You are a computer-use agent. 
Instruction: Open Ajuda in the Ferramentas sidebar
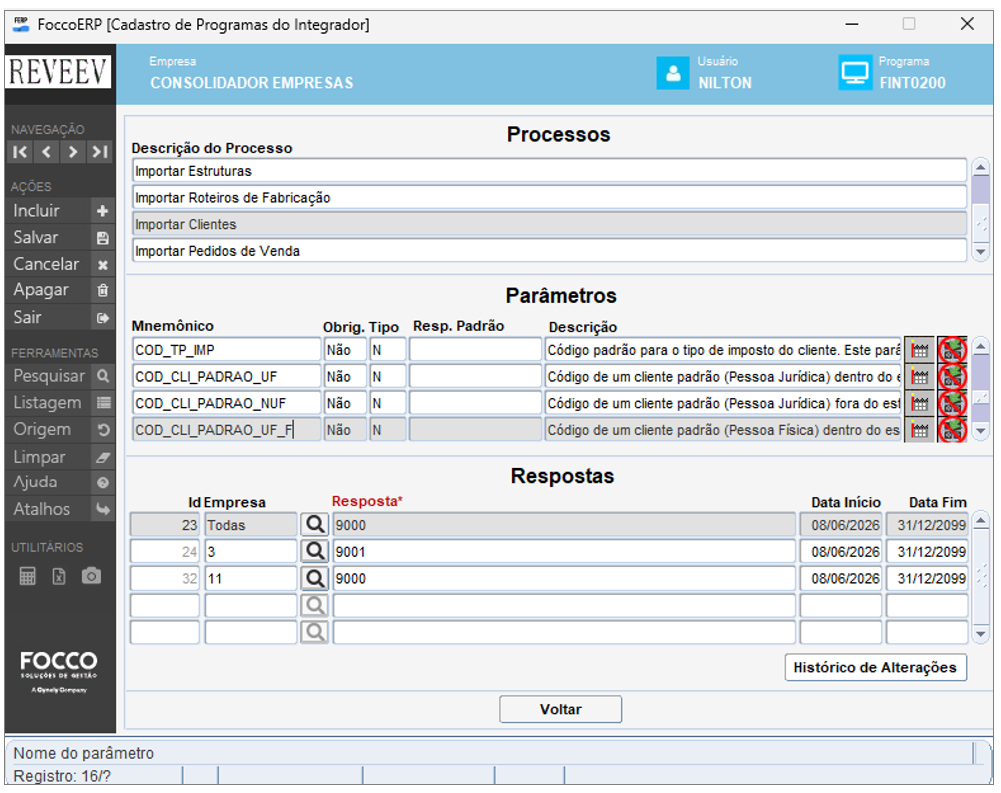pos(61,483)
